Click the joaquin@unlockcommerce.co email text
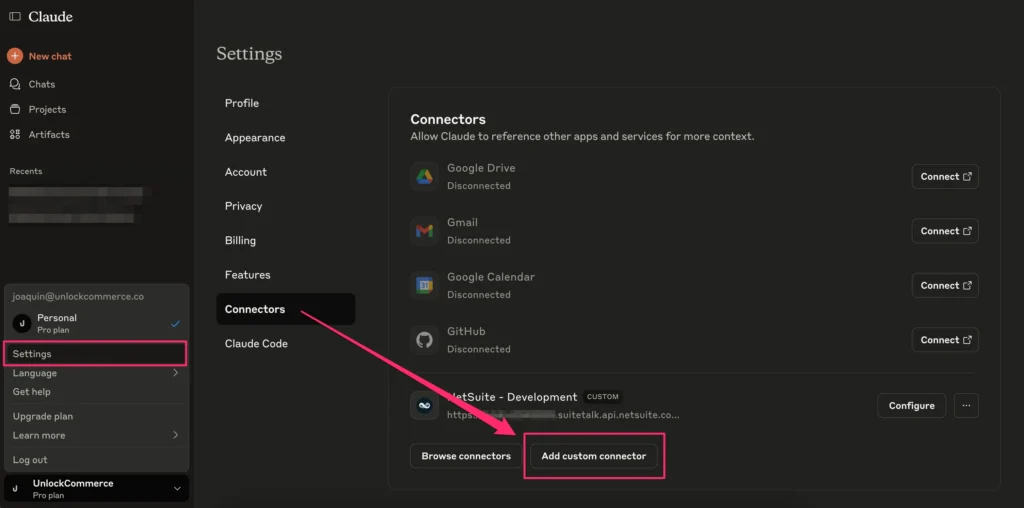Viewport: 1024px width, 508px height. click(x=78, y=296)
